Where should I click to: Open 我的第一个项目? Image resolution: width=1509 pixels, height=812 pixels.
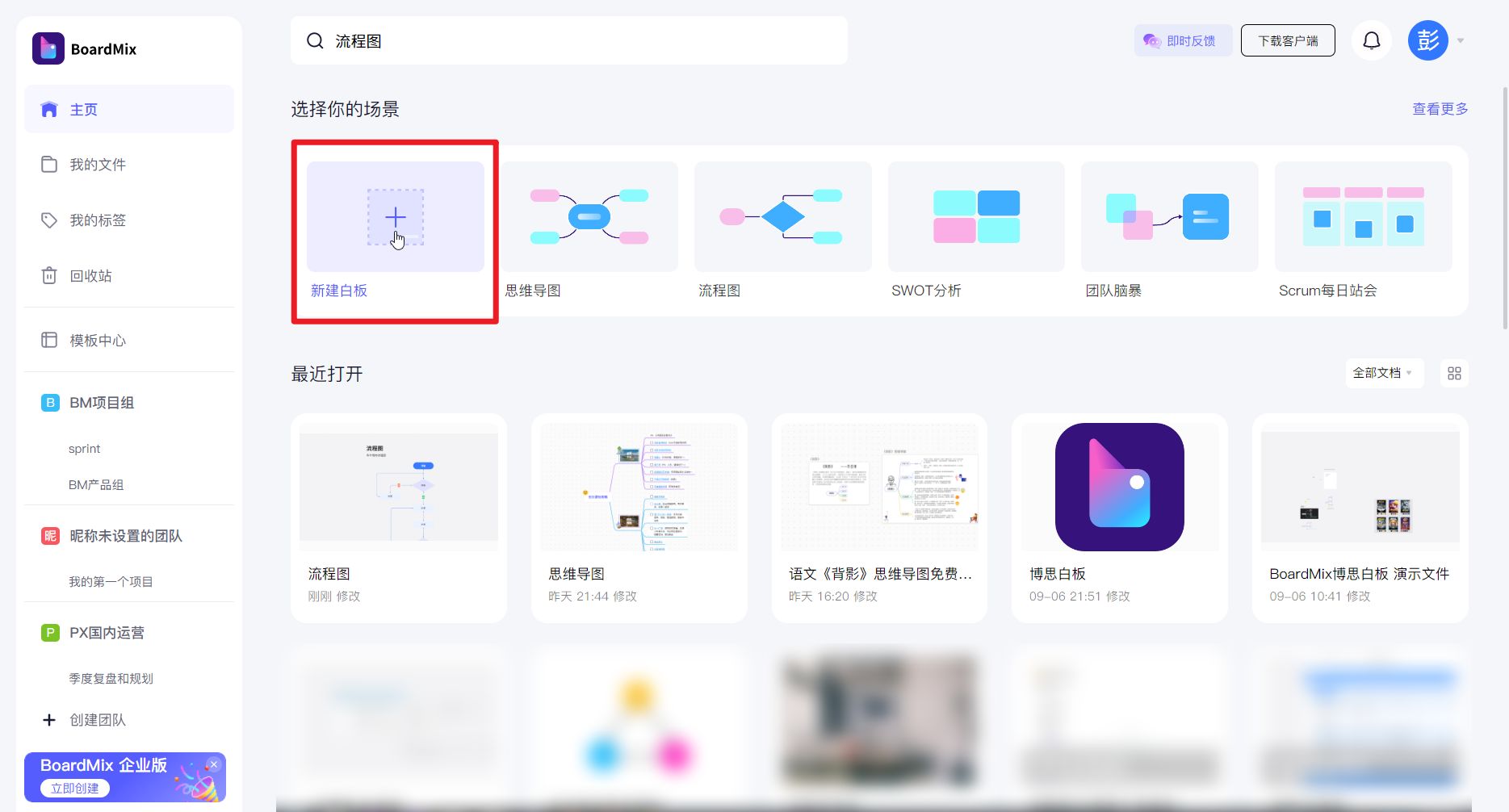pos(111,581)
